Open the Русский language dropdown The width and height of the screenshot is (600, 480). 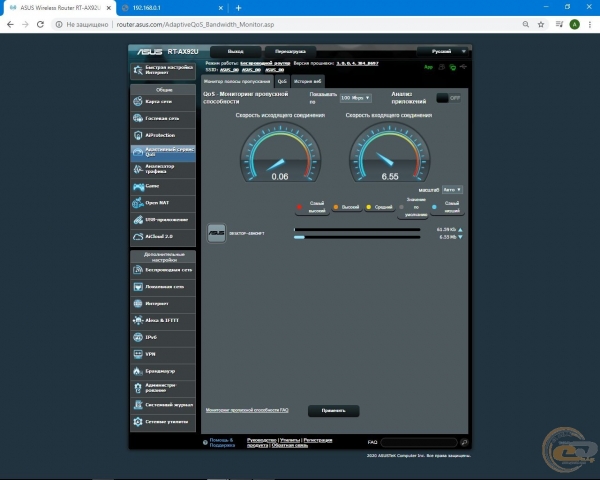444,51
